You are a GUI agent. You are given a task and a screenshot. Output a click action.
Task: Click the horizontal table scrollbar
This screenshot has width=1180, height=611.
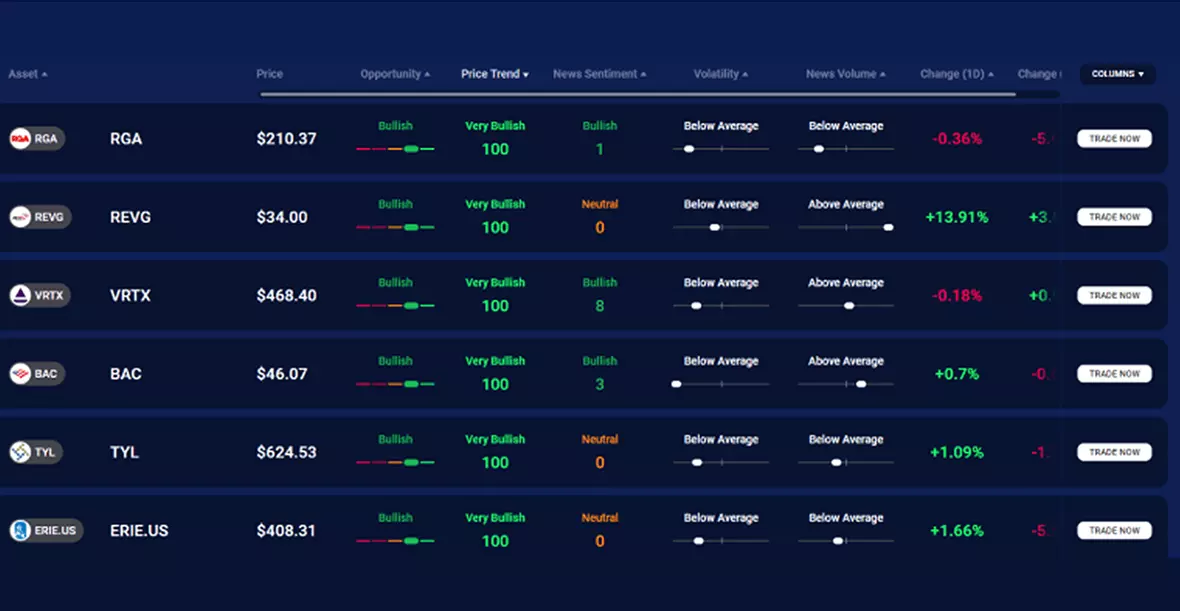[x=637, y=95]
